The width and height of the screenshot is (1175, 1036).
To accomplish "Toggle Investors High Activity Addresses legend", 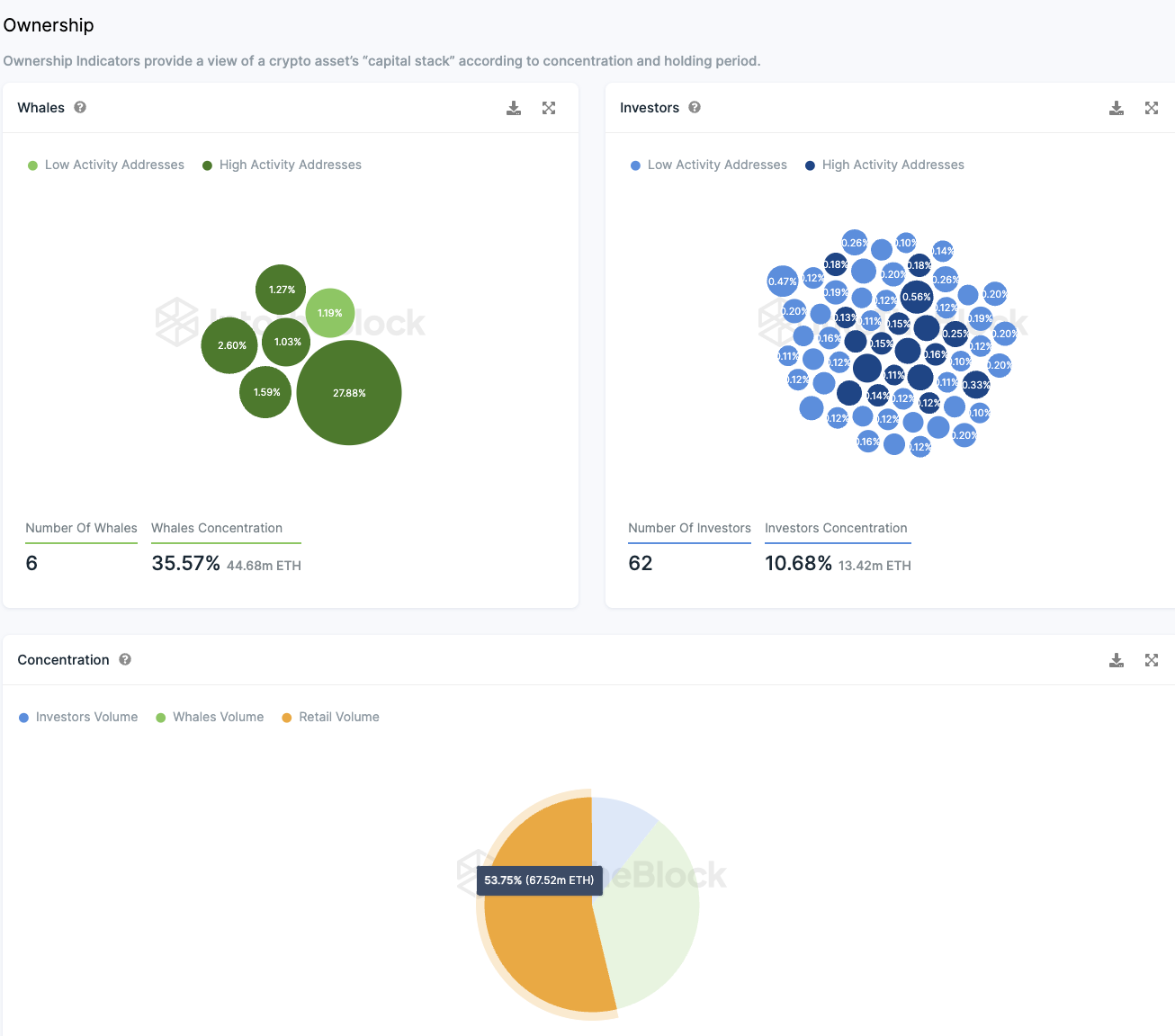I will point(884,165).
